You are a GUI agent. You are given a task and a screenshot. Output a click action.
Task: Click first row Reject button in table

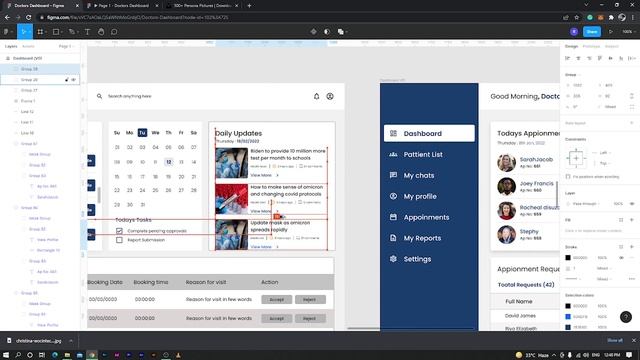(309, 300)
